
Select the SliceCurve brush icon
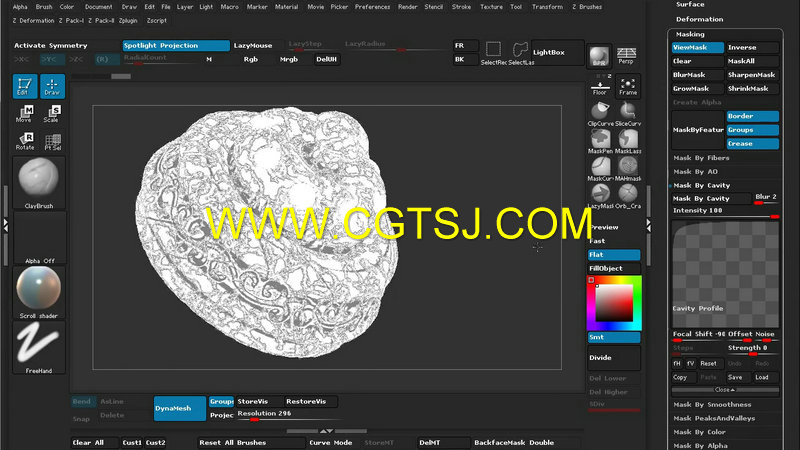[628, 114]
